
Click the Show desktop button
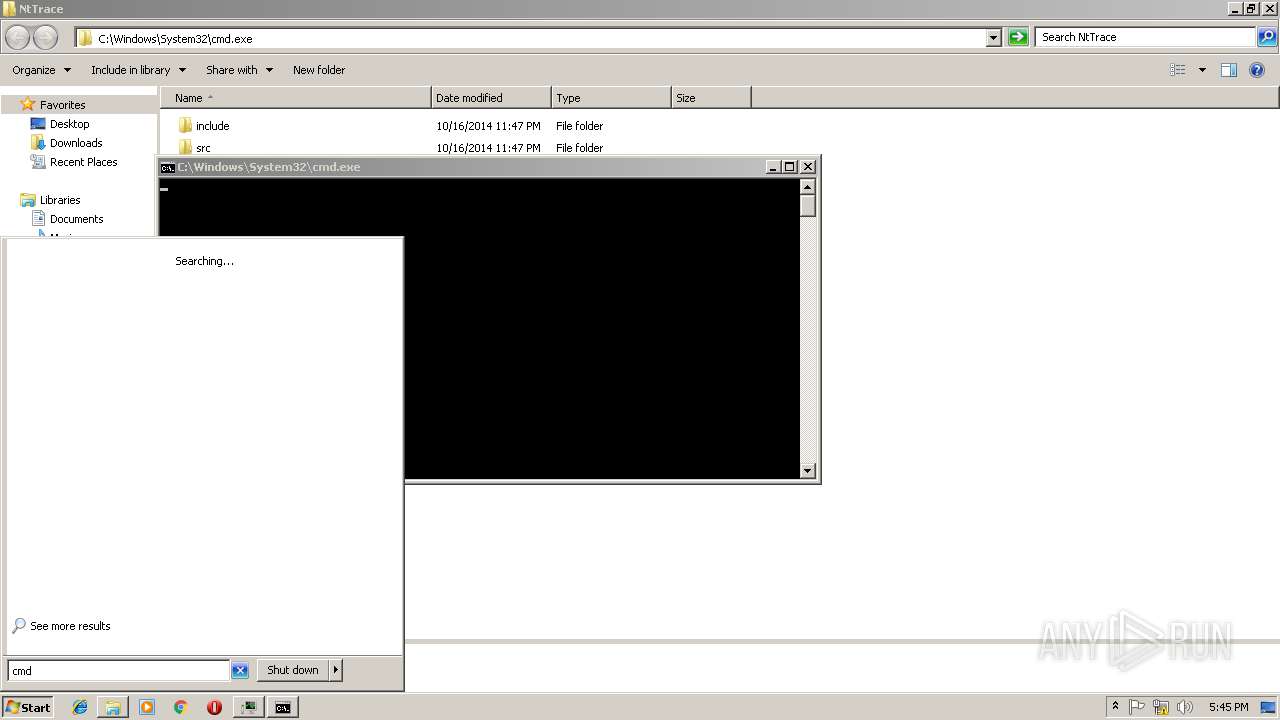pyautogui.click(x=1269, y=707)
